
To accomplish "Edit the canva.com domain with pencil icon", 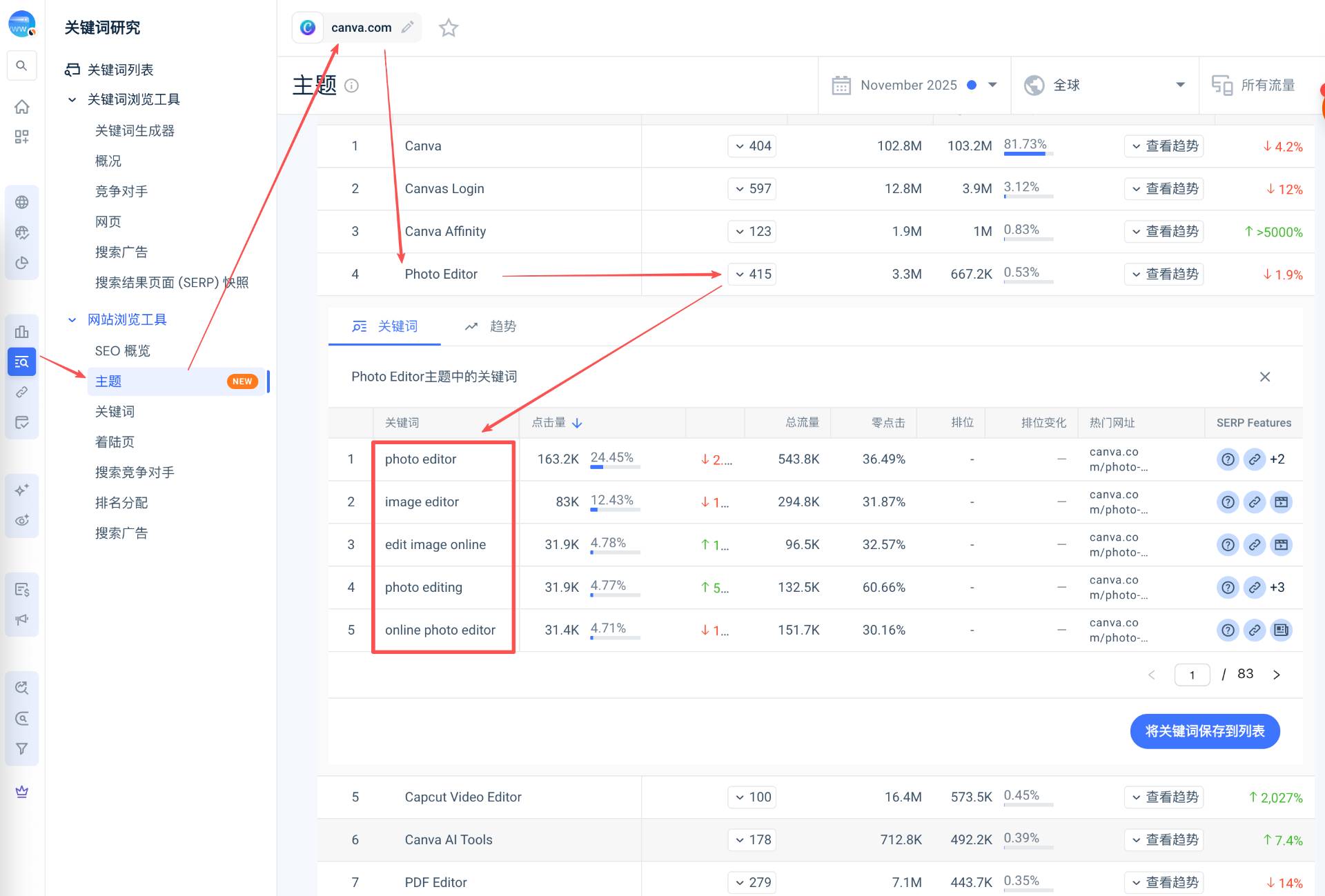I will (x=408, y=27).
